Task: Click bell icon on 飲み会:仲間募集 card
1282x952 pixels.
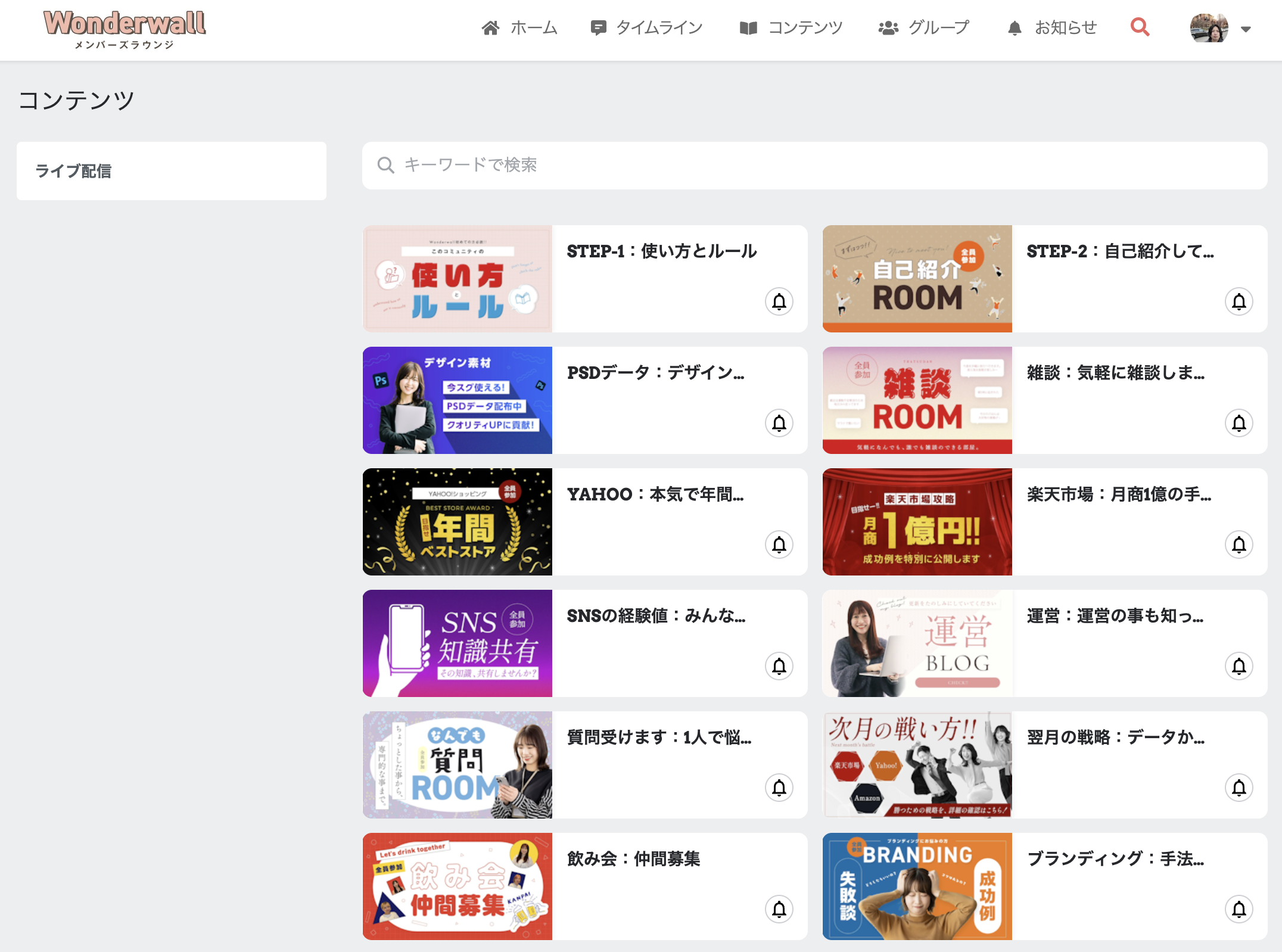Action: click(779, 910)
